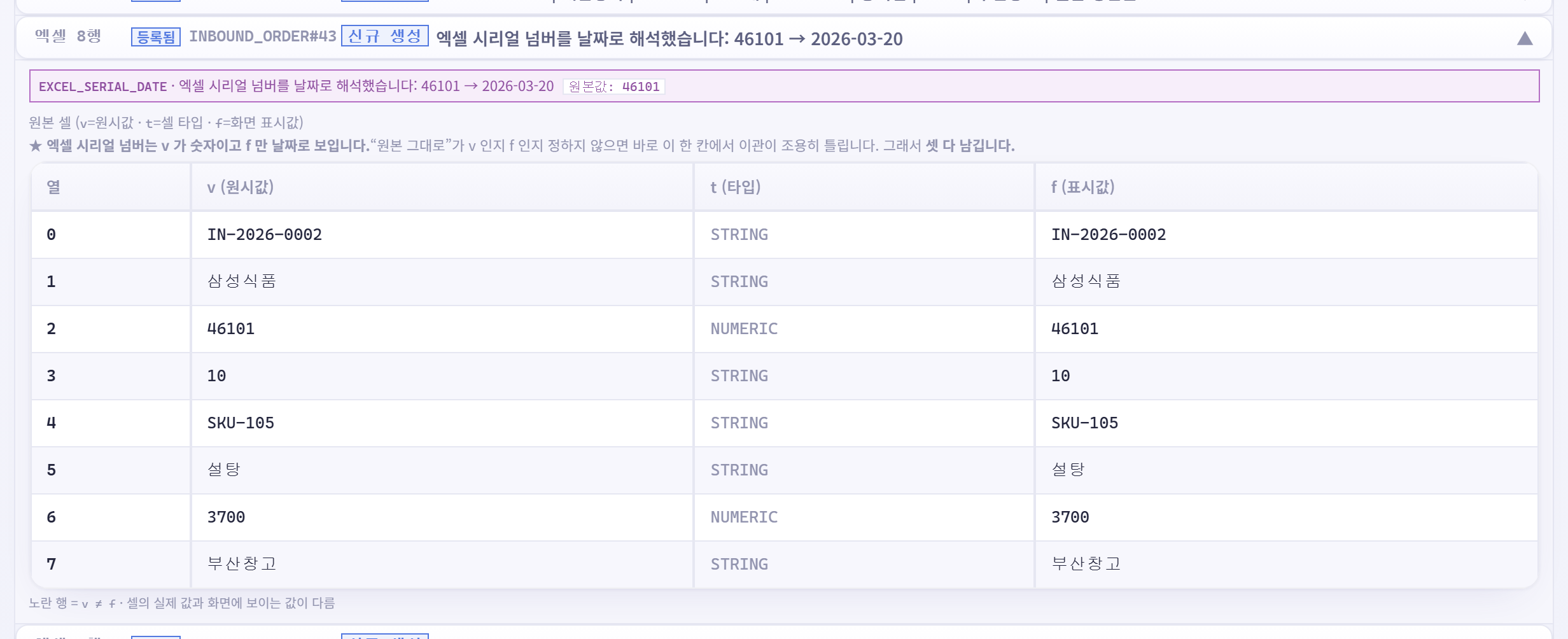Click the 원본값: 46101 chip
1568x639 pixels.
click(614, 87)
